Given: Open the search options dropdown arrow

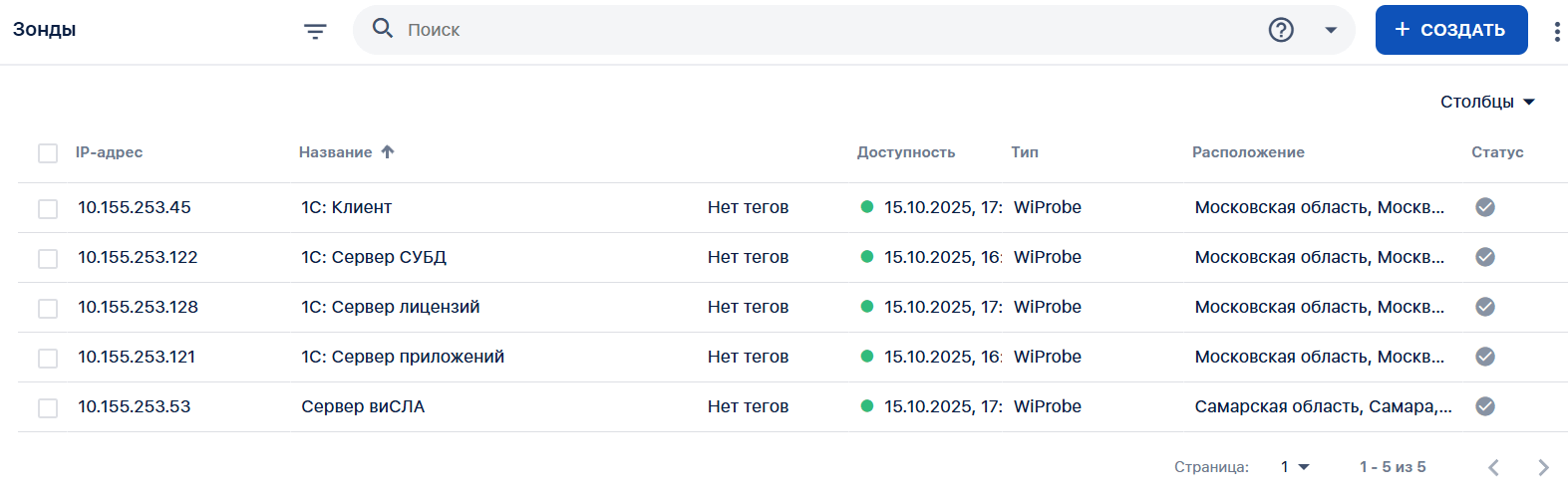Looking at the screenshot, I should (1330, 30).
